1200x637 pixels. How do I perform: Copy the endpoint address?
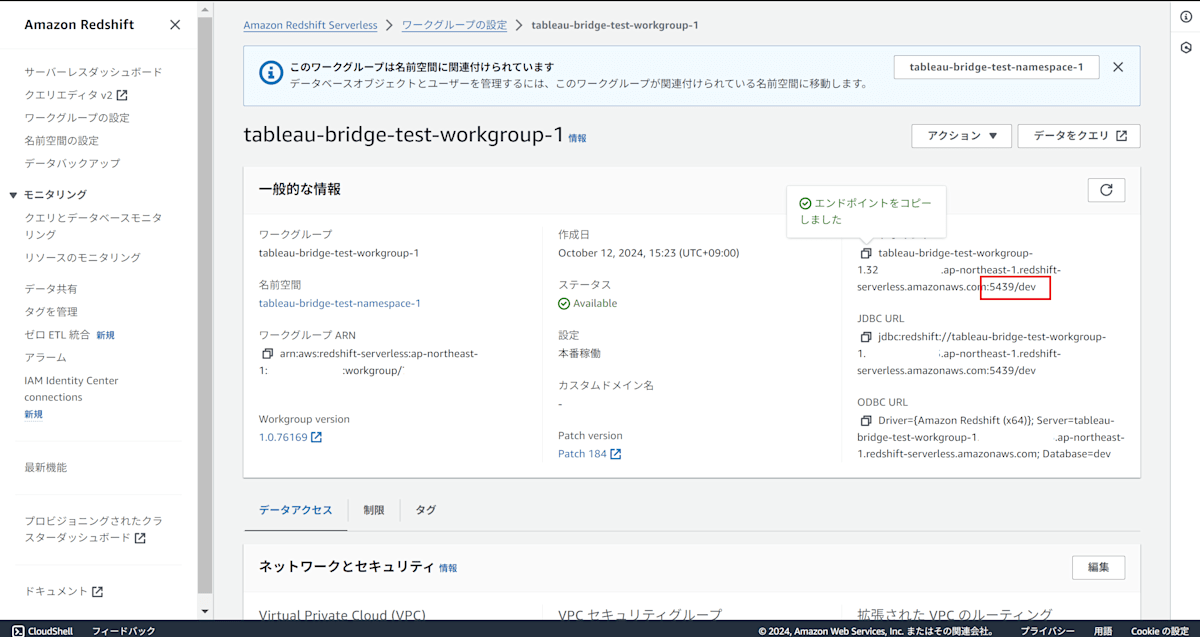point(866,254)
